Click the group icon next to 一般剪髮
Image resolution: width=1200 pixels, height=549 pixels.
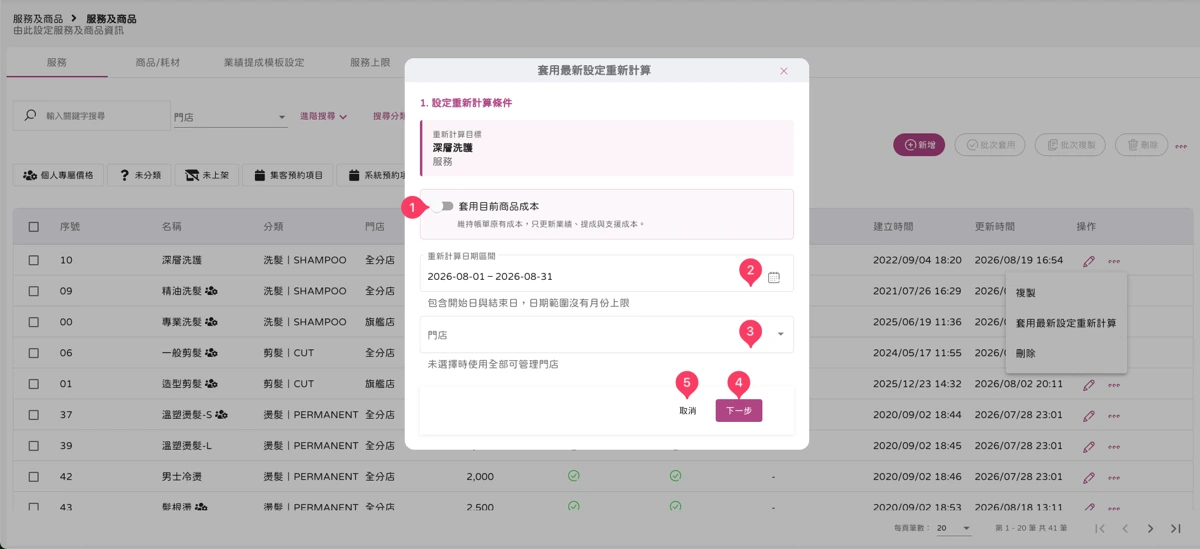(x=211, y=353)
